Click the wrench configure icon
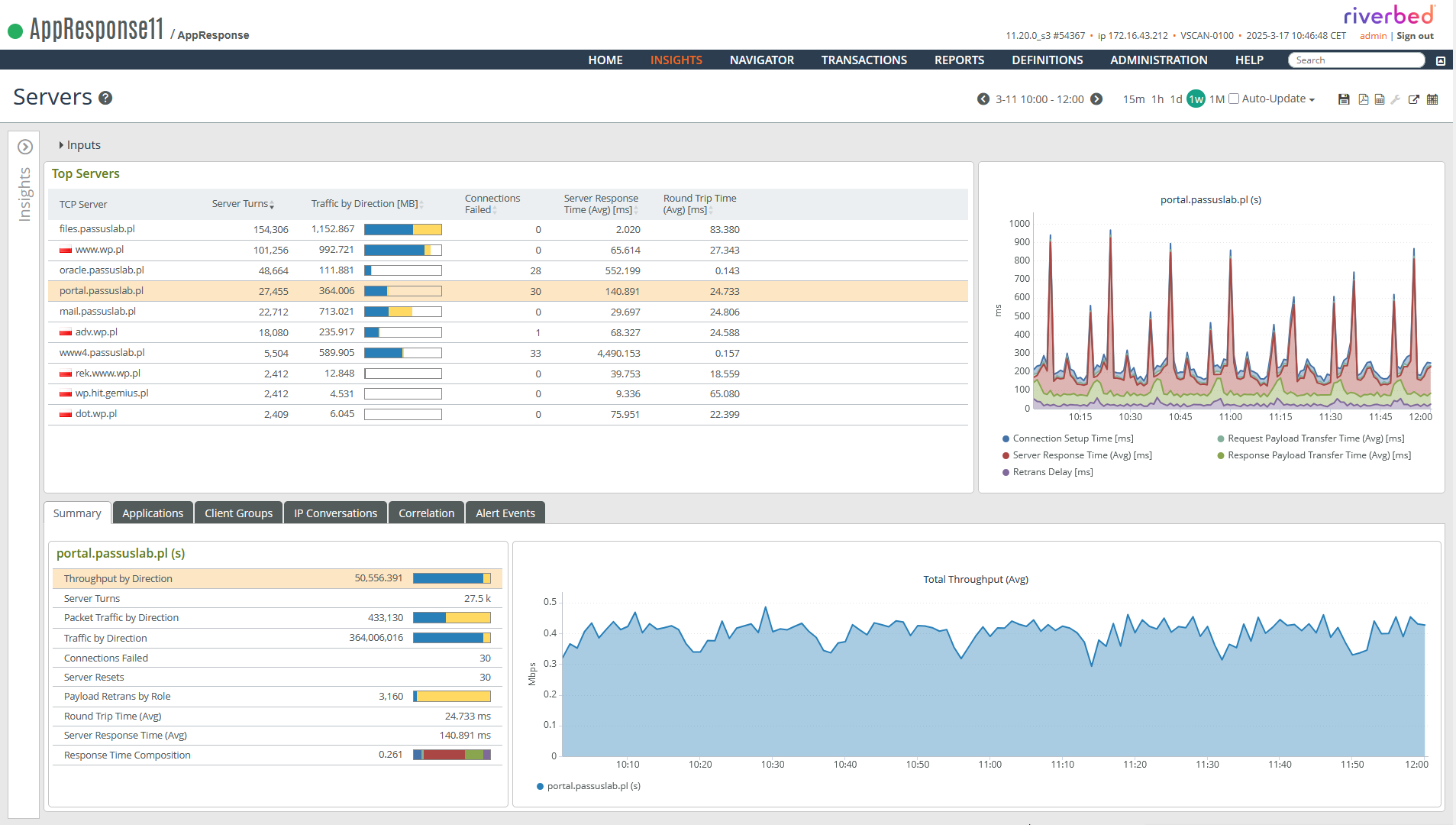1456x825 pixels. pyautogui.click(x=1396, y=99)
